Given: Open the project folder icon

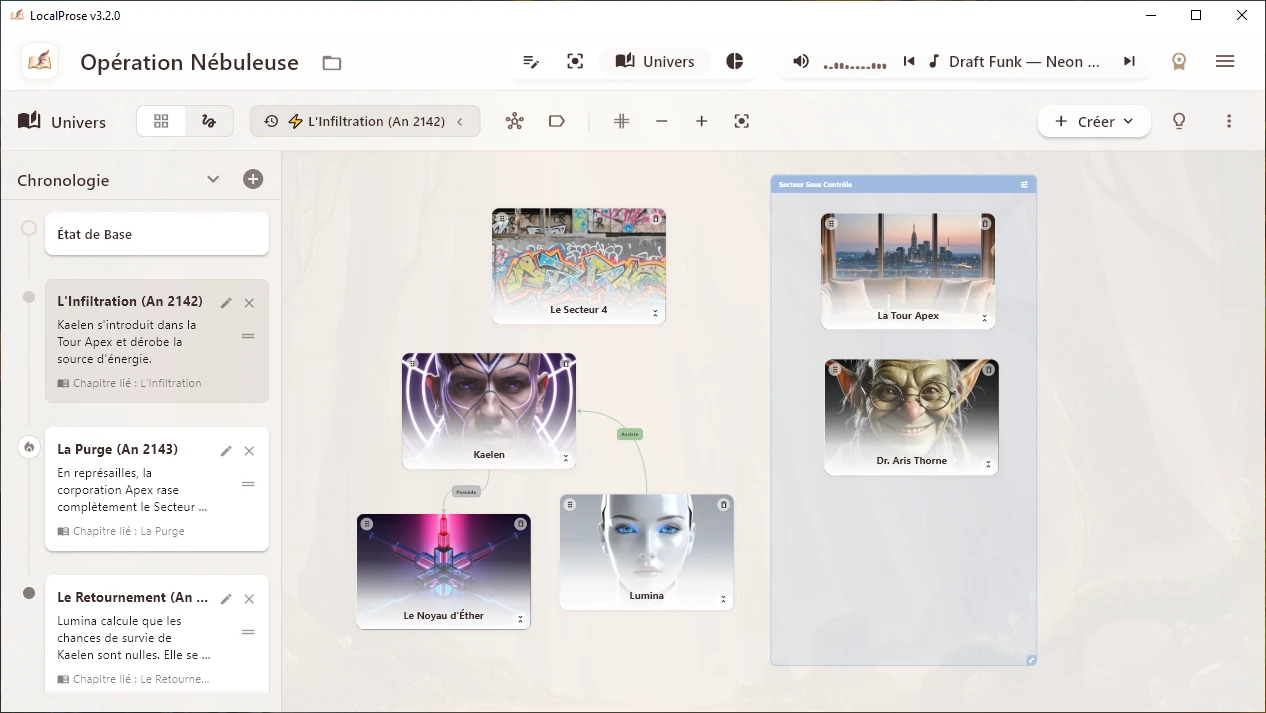Looking at the screenshot, I should [x=332, y=62].
